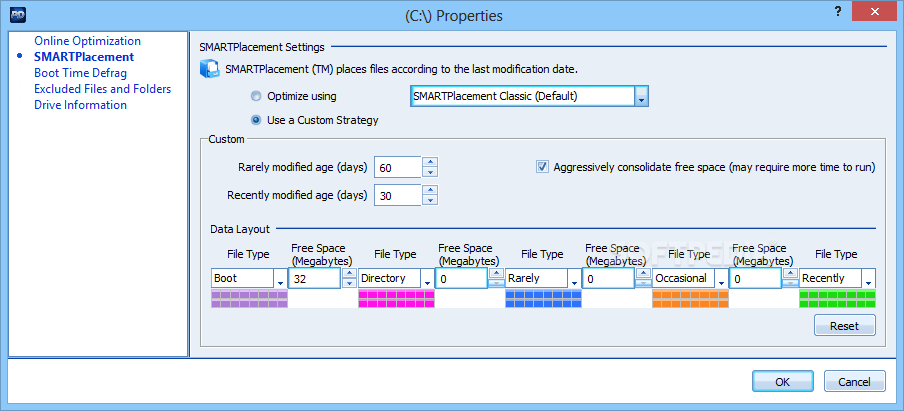
Task: Click the SMARTPlacement Settings heading
Action: [x=262, y=47]
